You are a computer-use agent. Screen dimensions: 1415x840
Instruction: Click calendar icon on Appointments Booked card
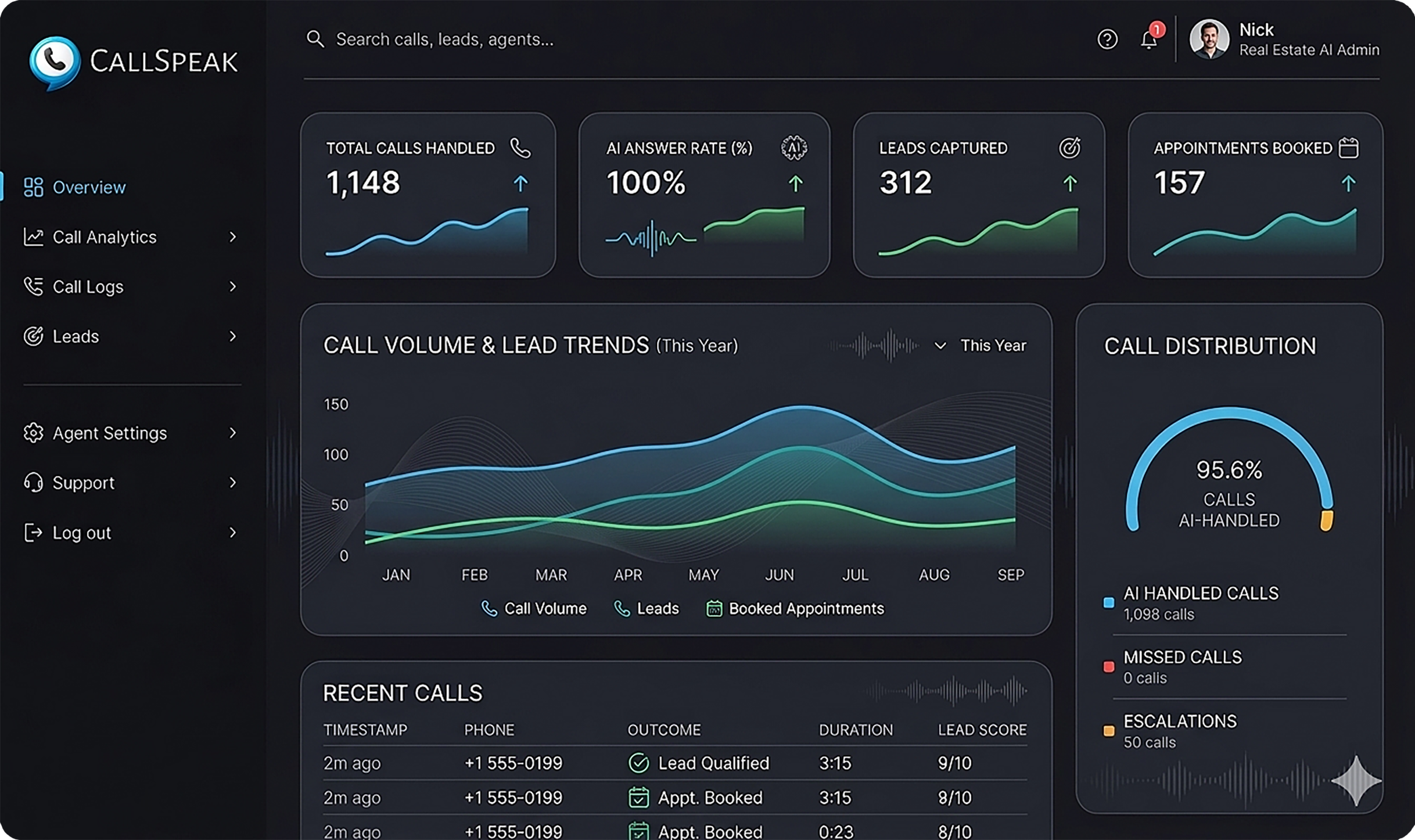1348,148
